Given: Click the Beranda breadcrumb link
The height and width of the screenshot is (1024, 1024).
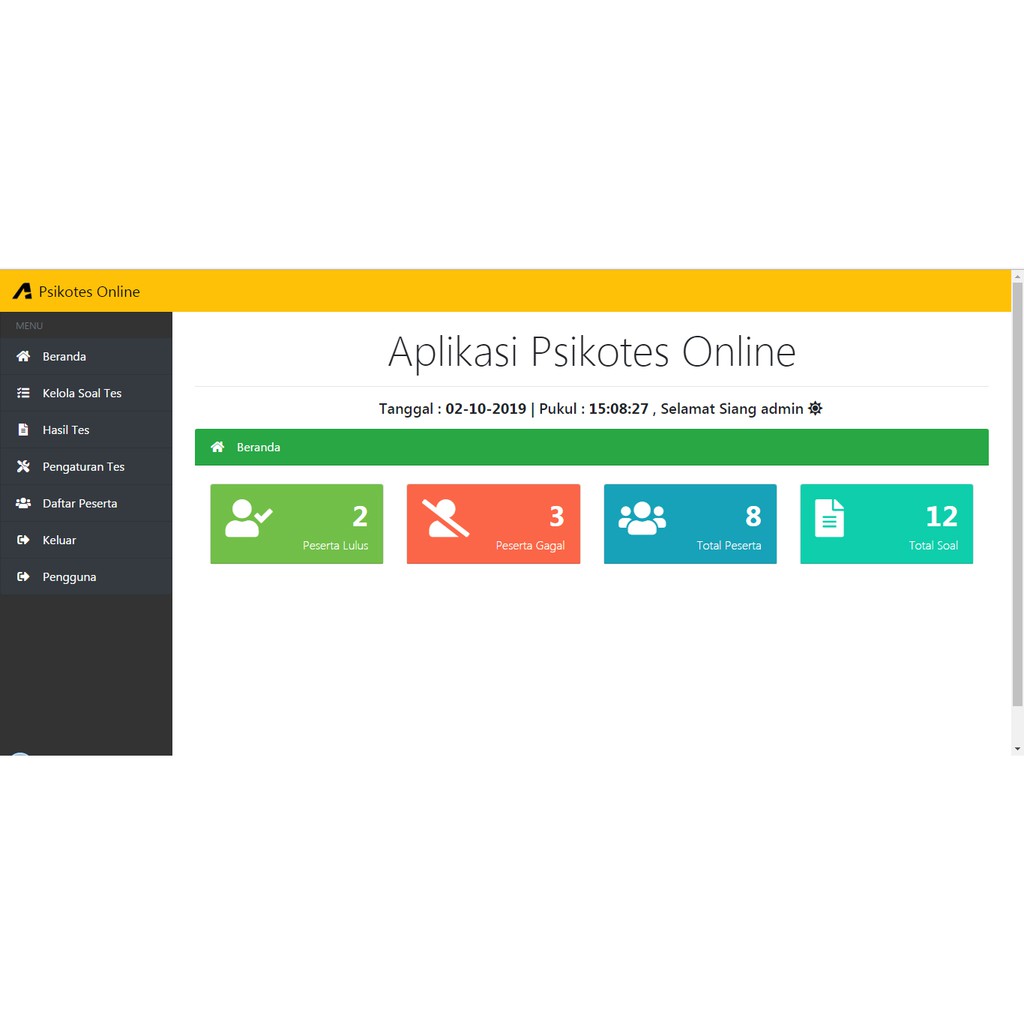Looking at the screenshot, I should (258, 447).
